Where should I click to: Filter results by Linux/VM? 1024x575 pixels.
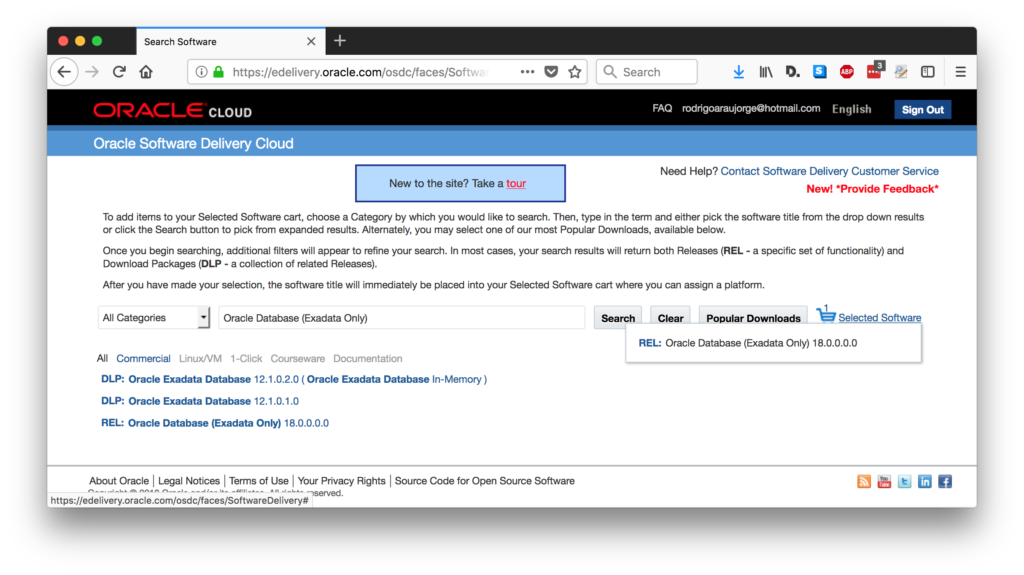pyautogui.click(x=200, y=358)
